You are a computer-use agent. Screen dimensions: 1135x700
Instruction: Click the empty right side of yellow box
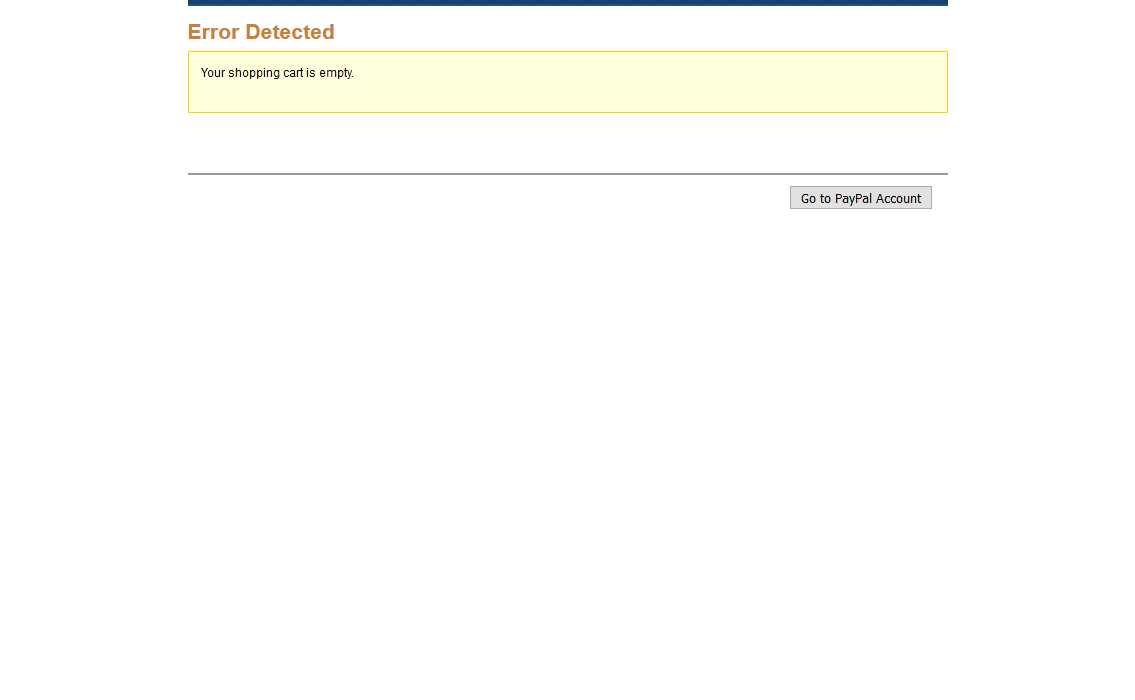800,82
